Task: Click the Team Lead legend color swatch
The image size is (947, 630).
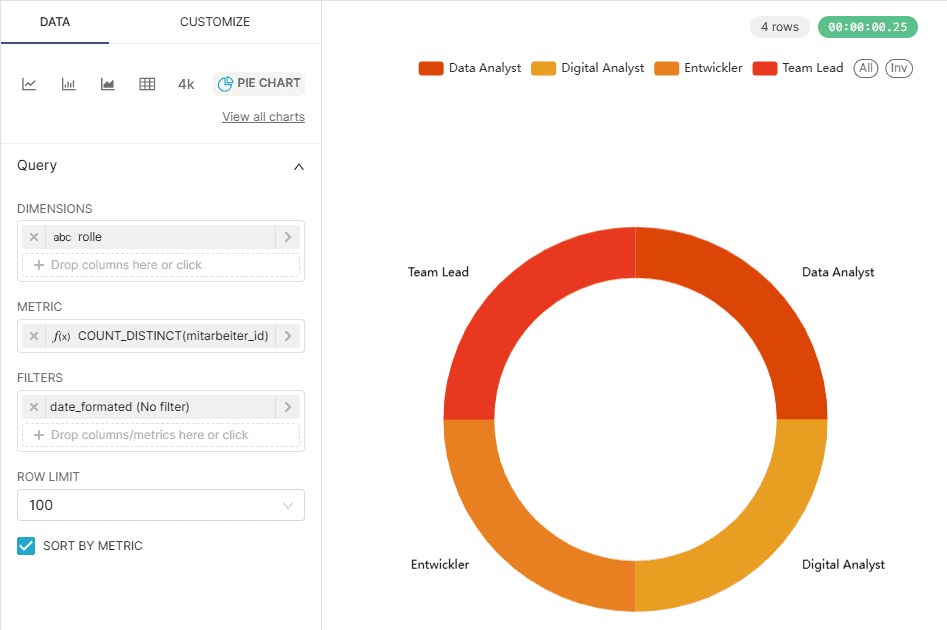Action: pyautogui.click(x=764, y=68)
